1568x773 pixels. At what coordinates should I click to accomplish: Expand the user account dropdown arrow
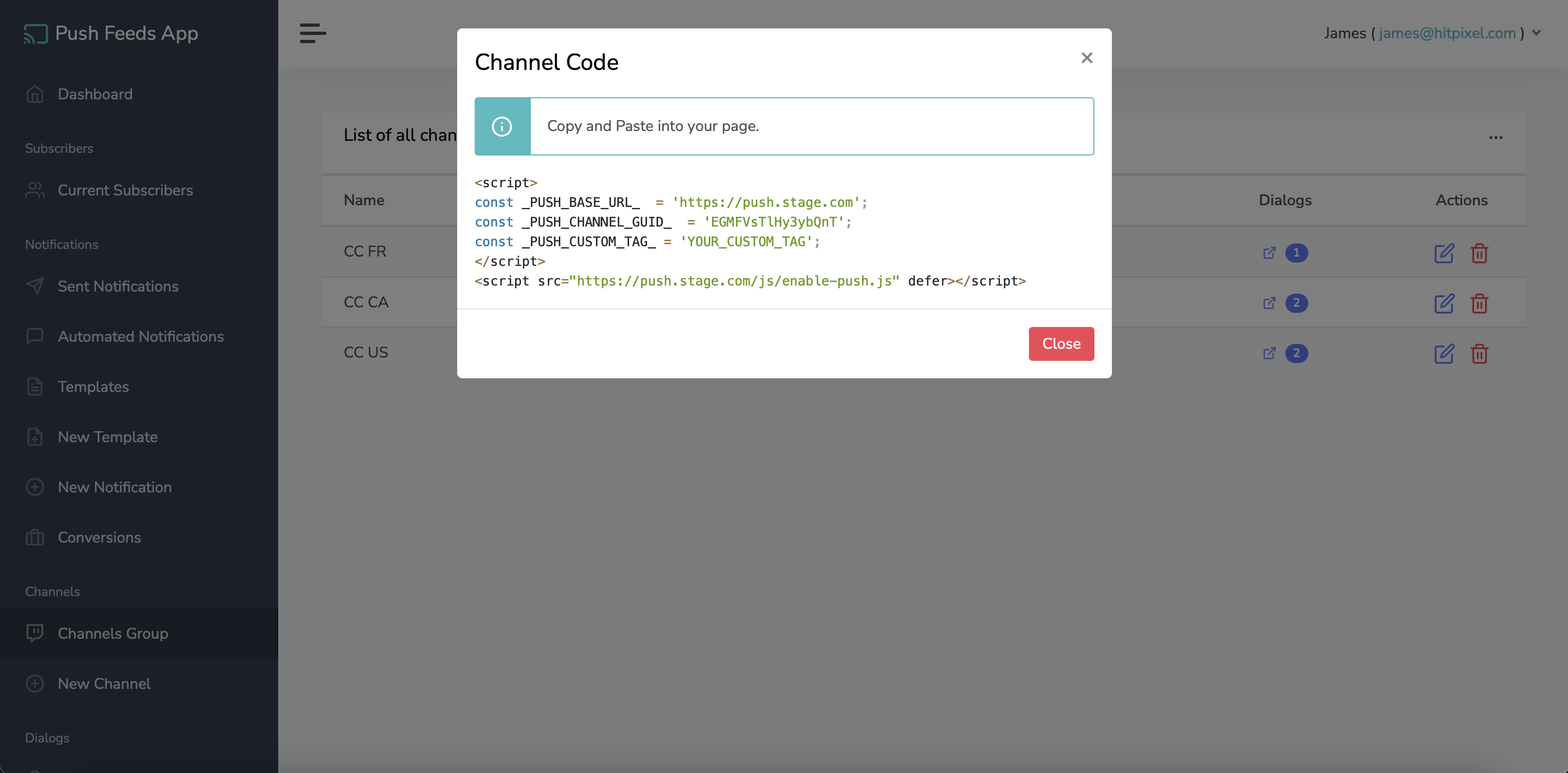point(1536,33)
